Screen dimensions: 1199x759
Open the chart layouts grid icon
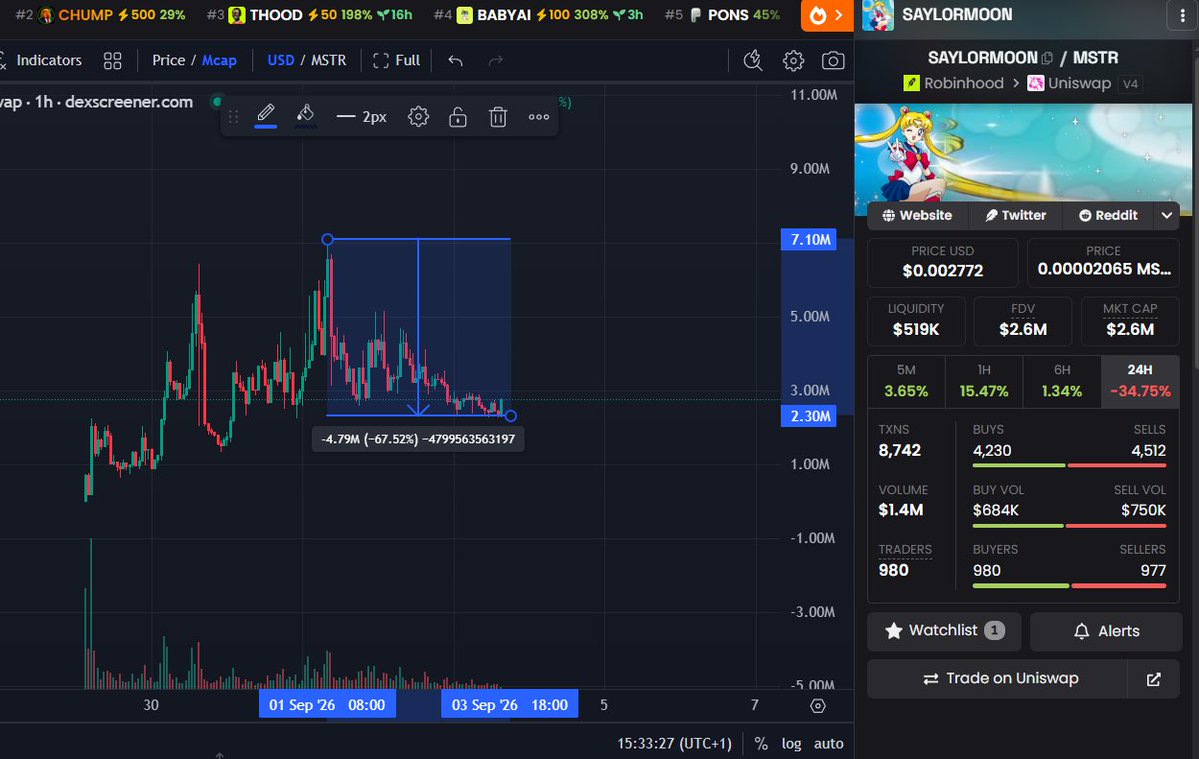(112, 60)
